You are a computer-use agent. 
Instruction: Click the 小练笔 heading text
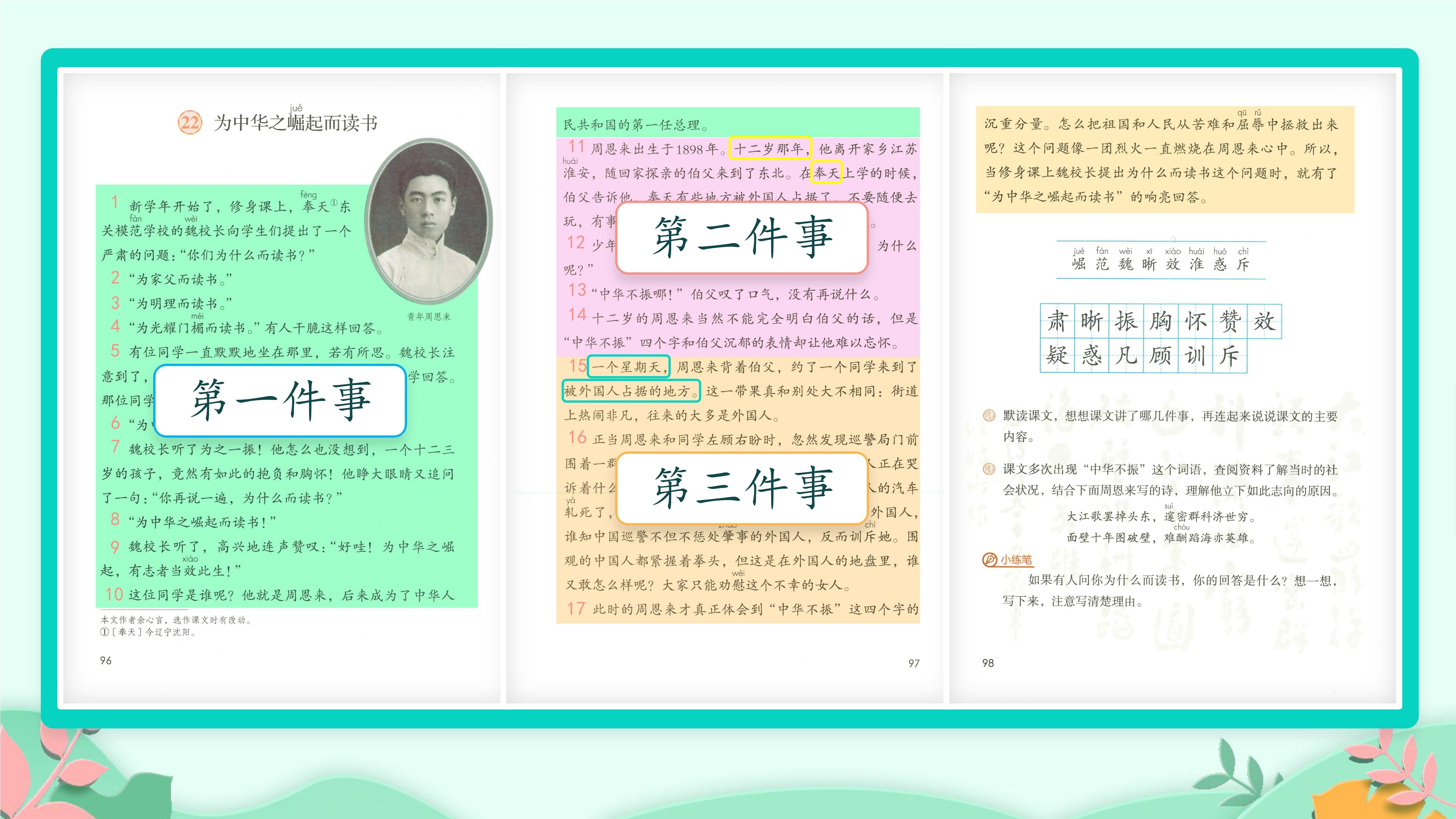pyautogui.click(x=1016, y=560)
